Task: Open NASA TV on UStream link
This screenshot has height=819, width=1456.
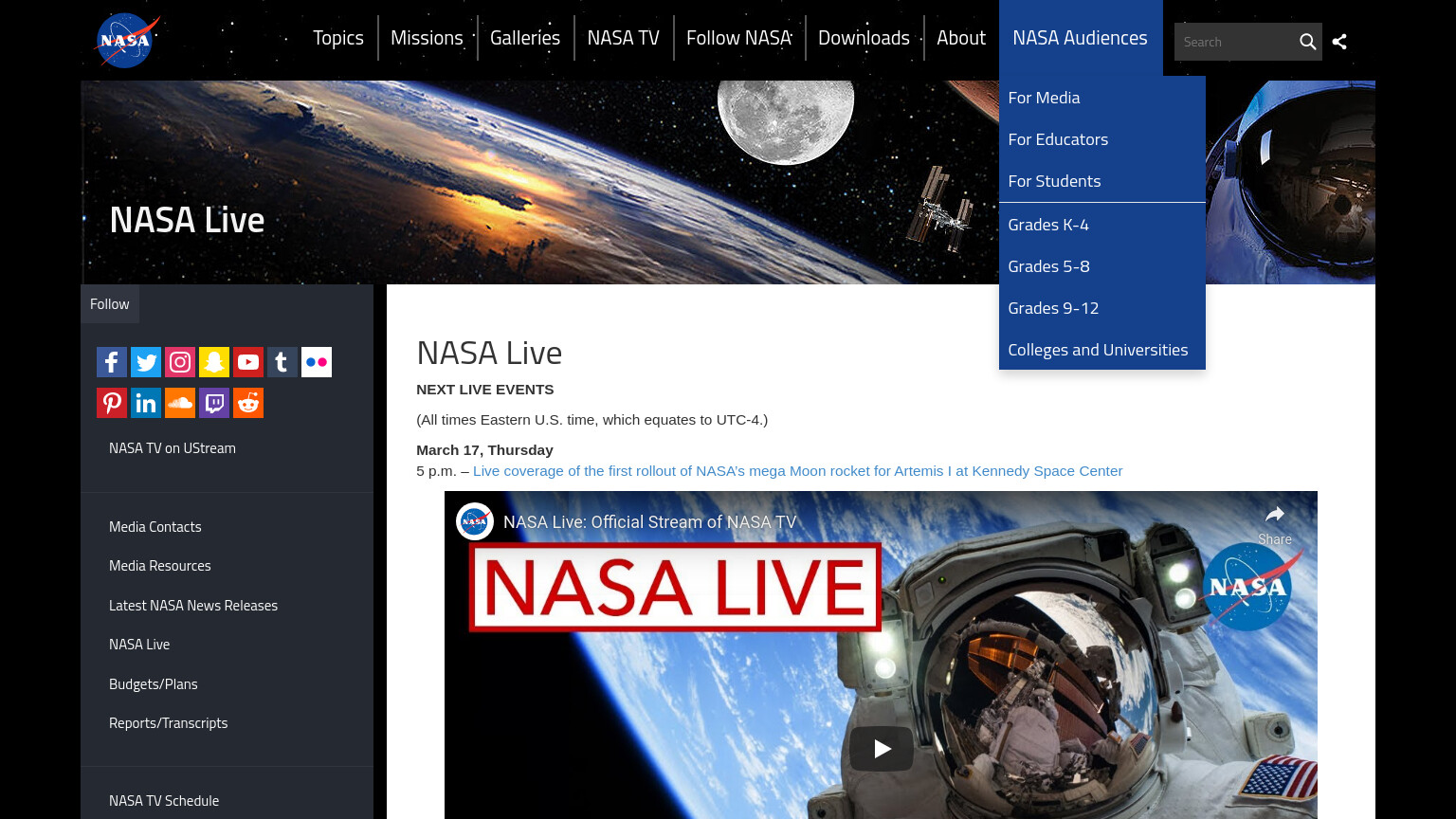Action: point(173,448)
